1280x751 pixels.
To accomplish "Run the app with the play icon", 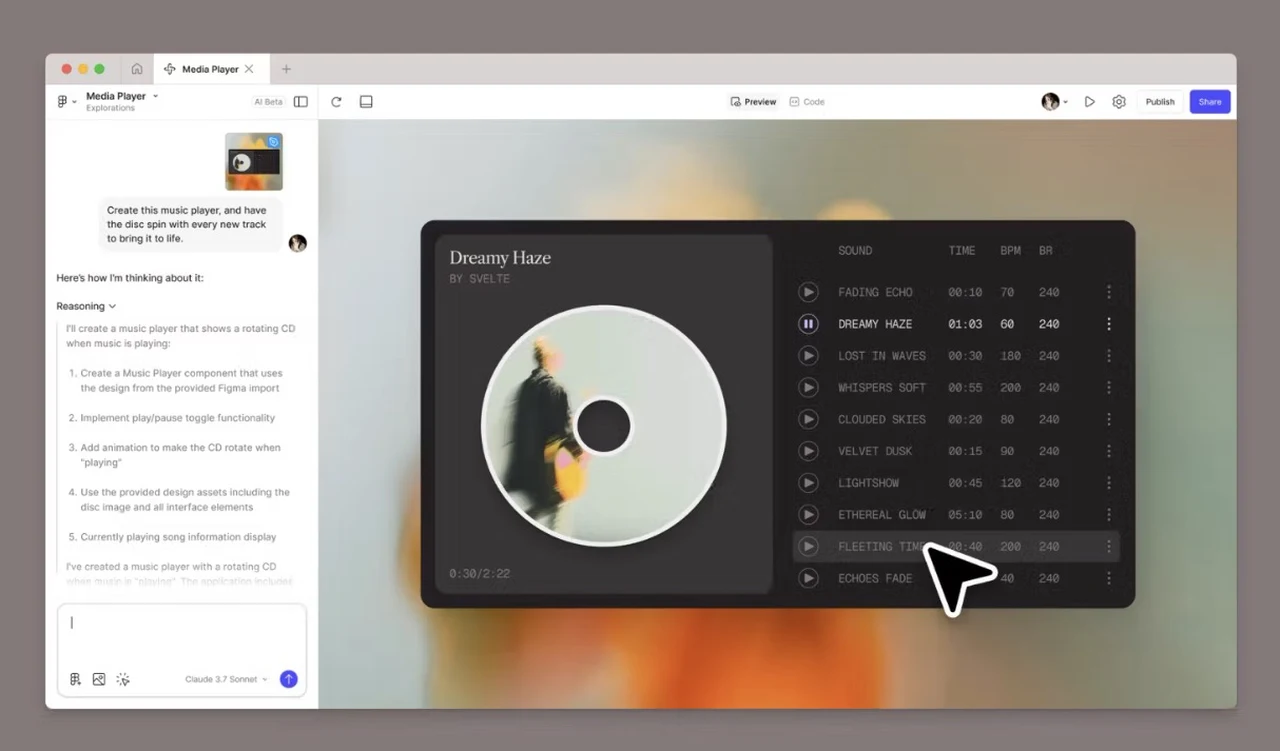I will pos(1089,101).
